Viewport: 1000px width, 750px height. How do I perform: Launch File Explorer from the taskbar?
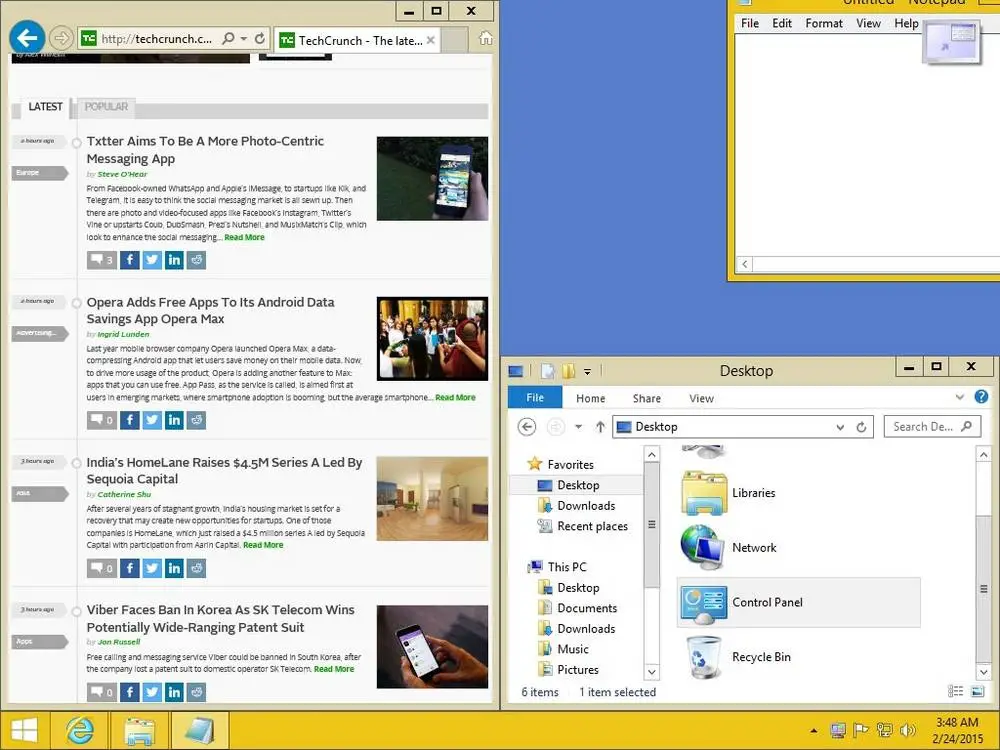(140, 731)
